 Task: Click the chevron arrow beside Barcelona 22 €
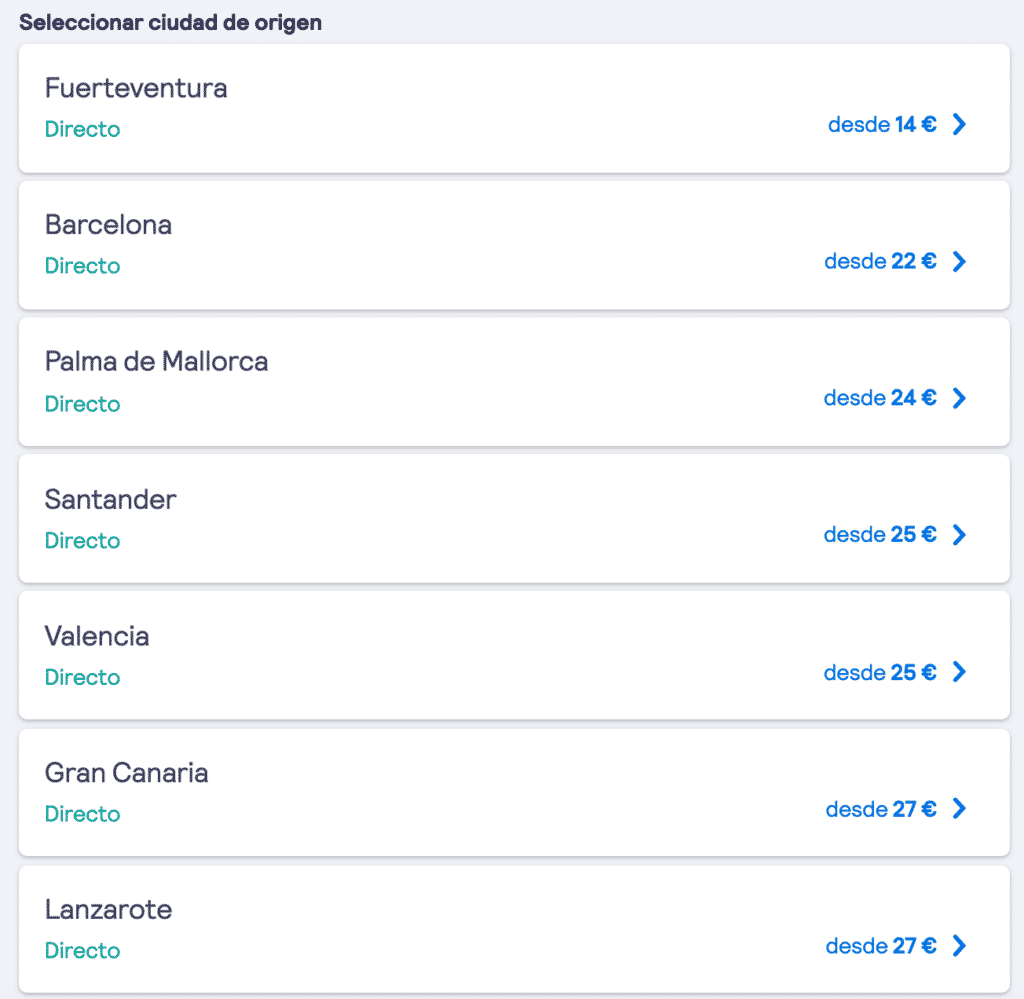point(959,261)
